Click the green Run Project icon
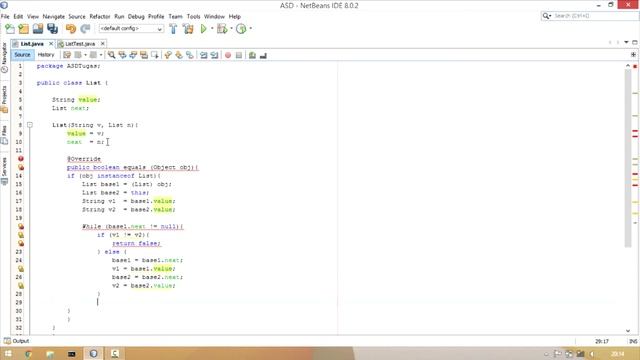The width and height of the screenshot is (640, 360). [203, 29]
